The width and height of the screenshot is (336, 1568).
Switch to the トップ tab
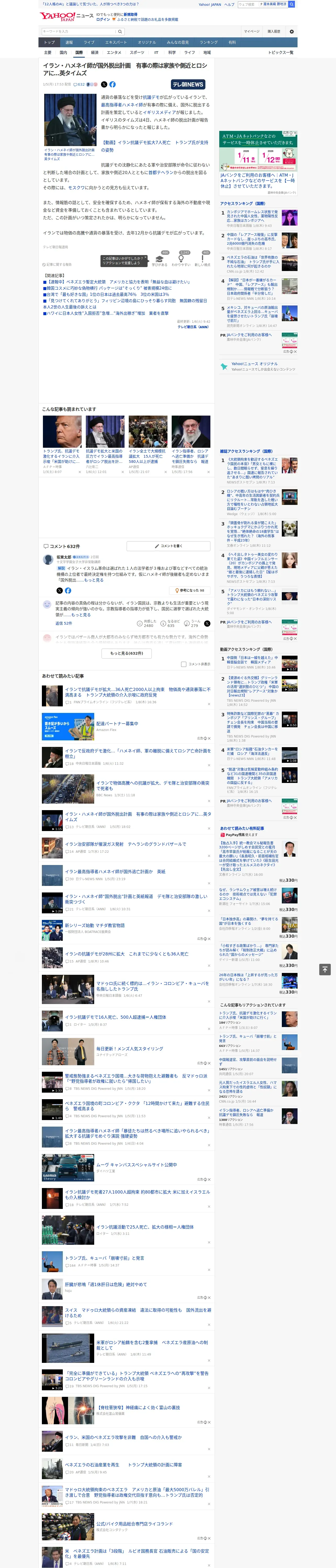[x=49, y=43]
